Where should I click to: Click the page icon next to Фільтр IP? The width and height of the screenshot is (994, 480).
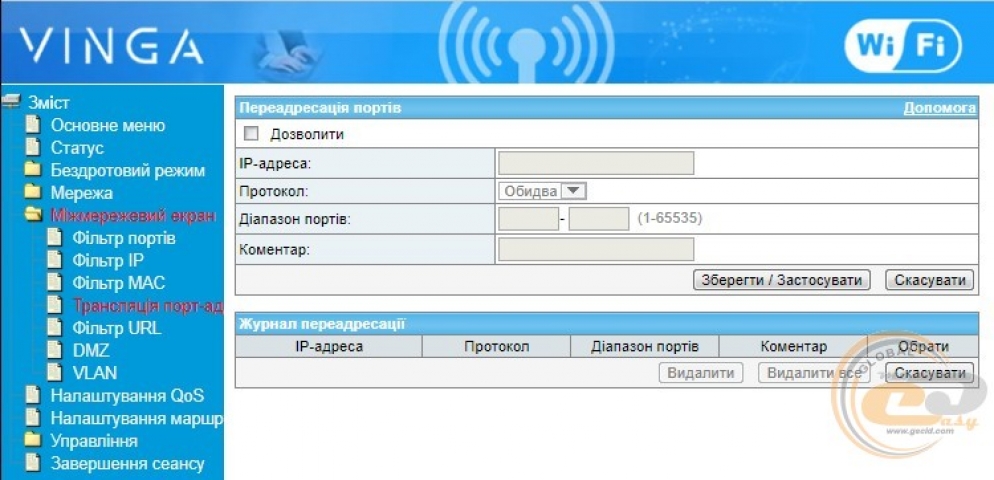coord(55,260)
